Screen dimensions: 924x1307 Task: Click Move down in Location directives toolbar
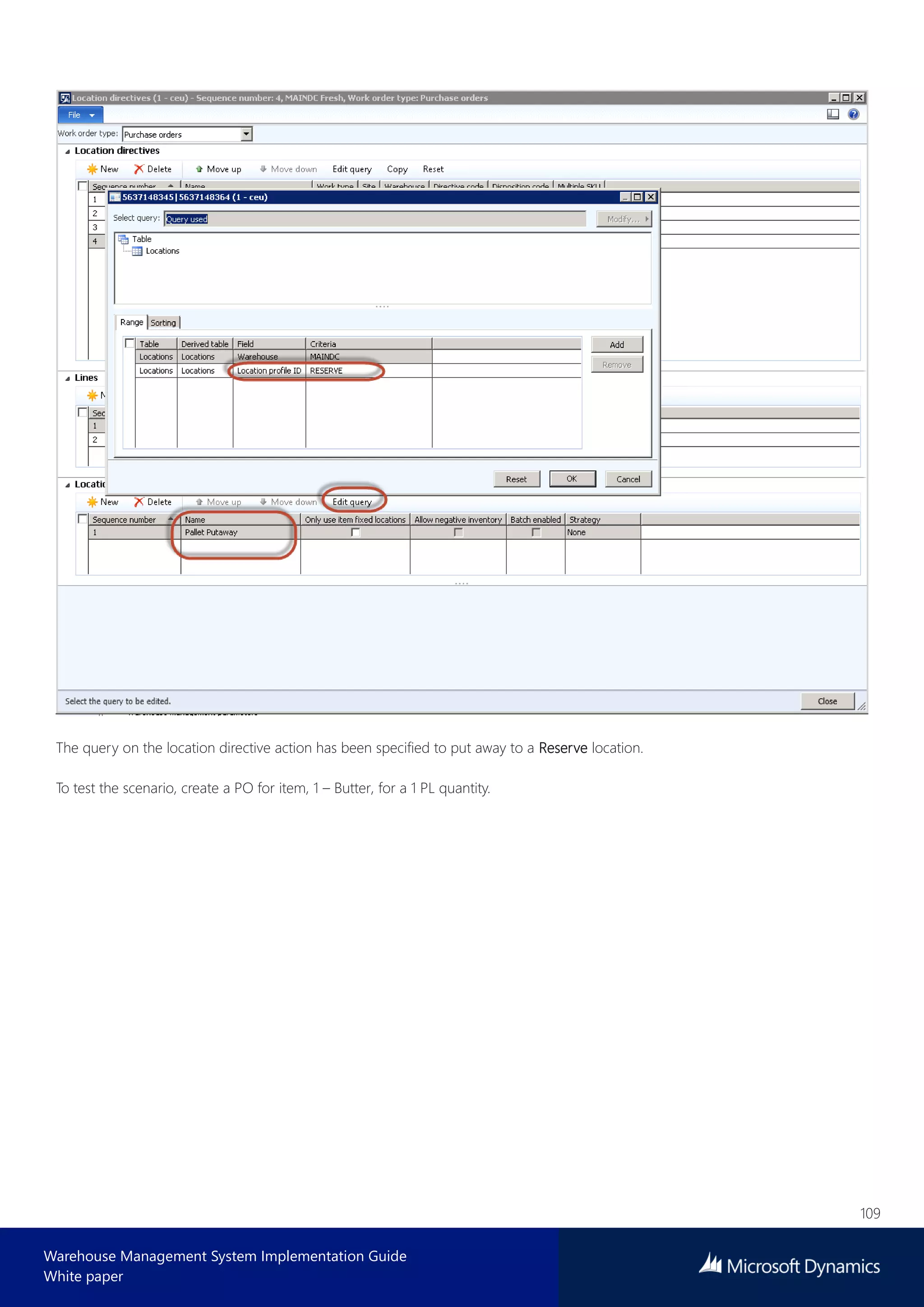288,169
